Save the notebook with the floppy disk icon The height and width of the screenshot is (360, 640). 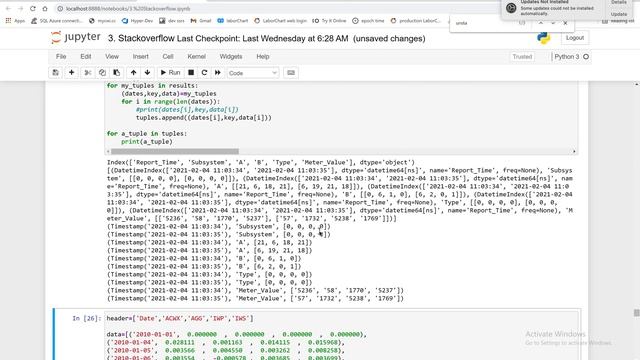tap(55, 73)
